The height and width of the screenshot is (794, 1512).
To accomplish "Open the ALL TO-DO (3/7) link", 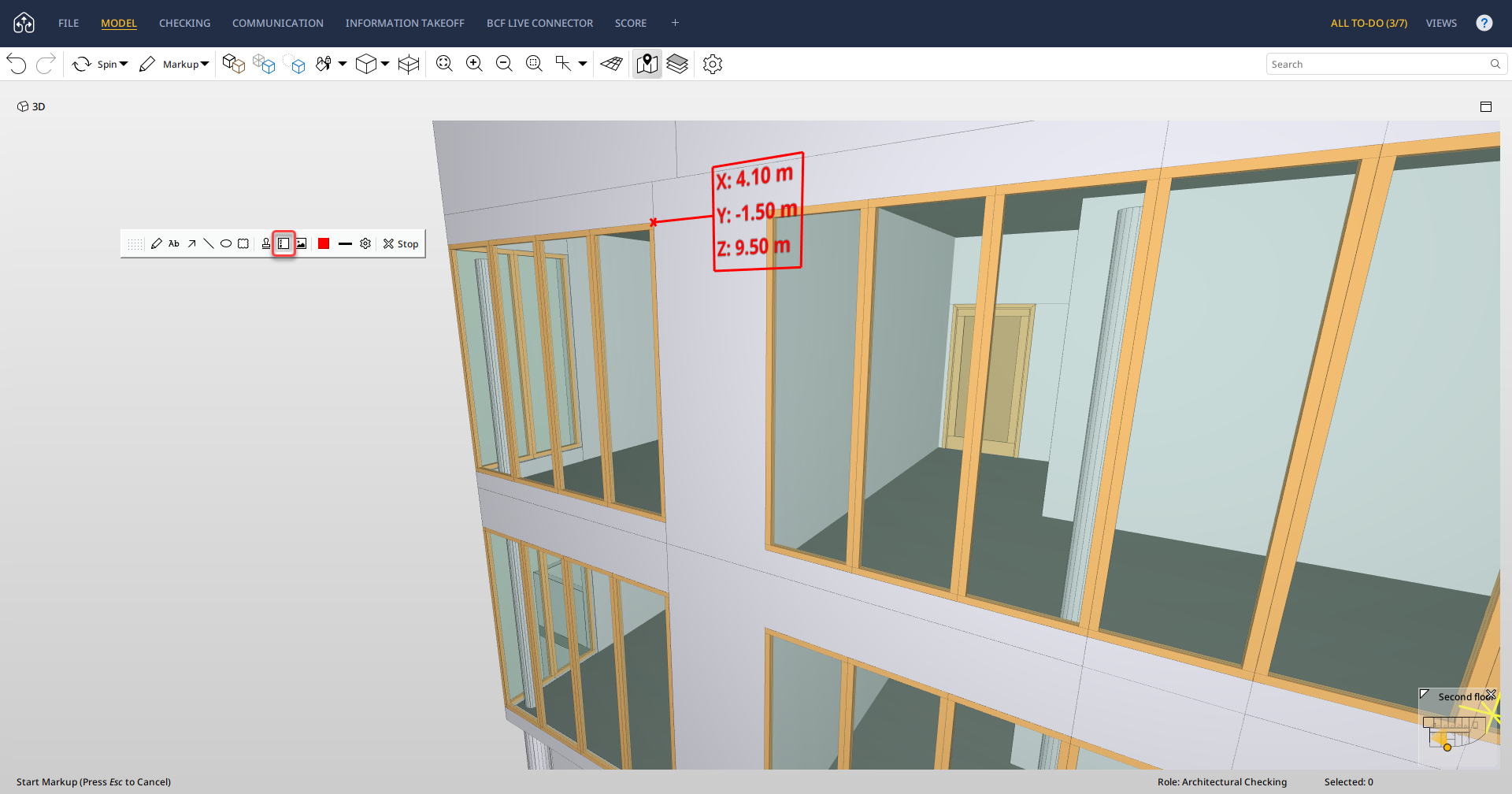I will (x=1369, y=24).
